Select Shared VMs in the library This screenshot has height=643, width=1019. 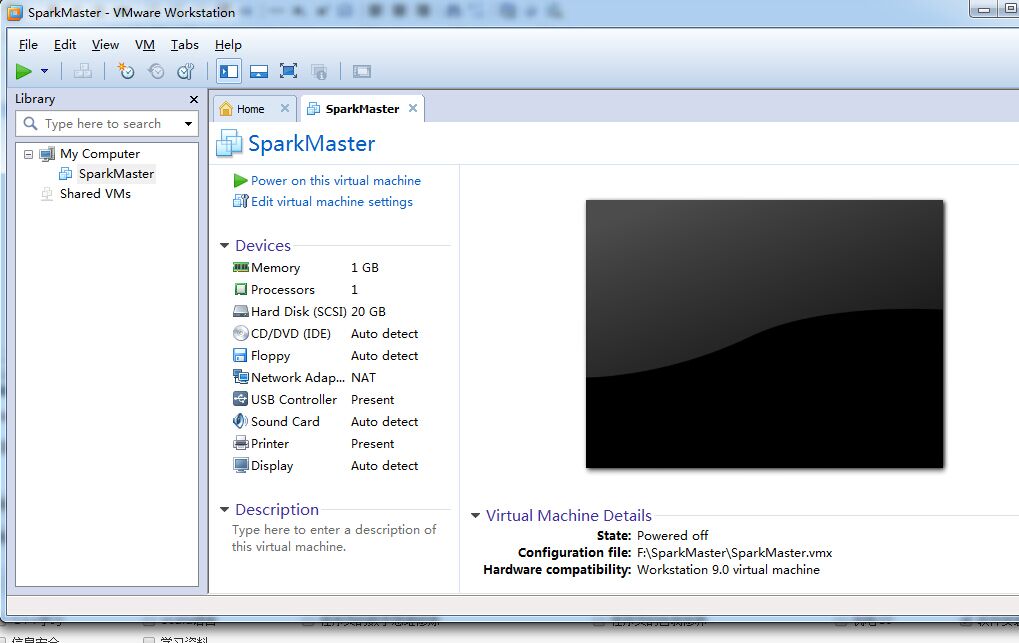(x=95, y=194)
